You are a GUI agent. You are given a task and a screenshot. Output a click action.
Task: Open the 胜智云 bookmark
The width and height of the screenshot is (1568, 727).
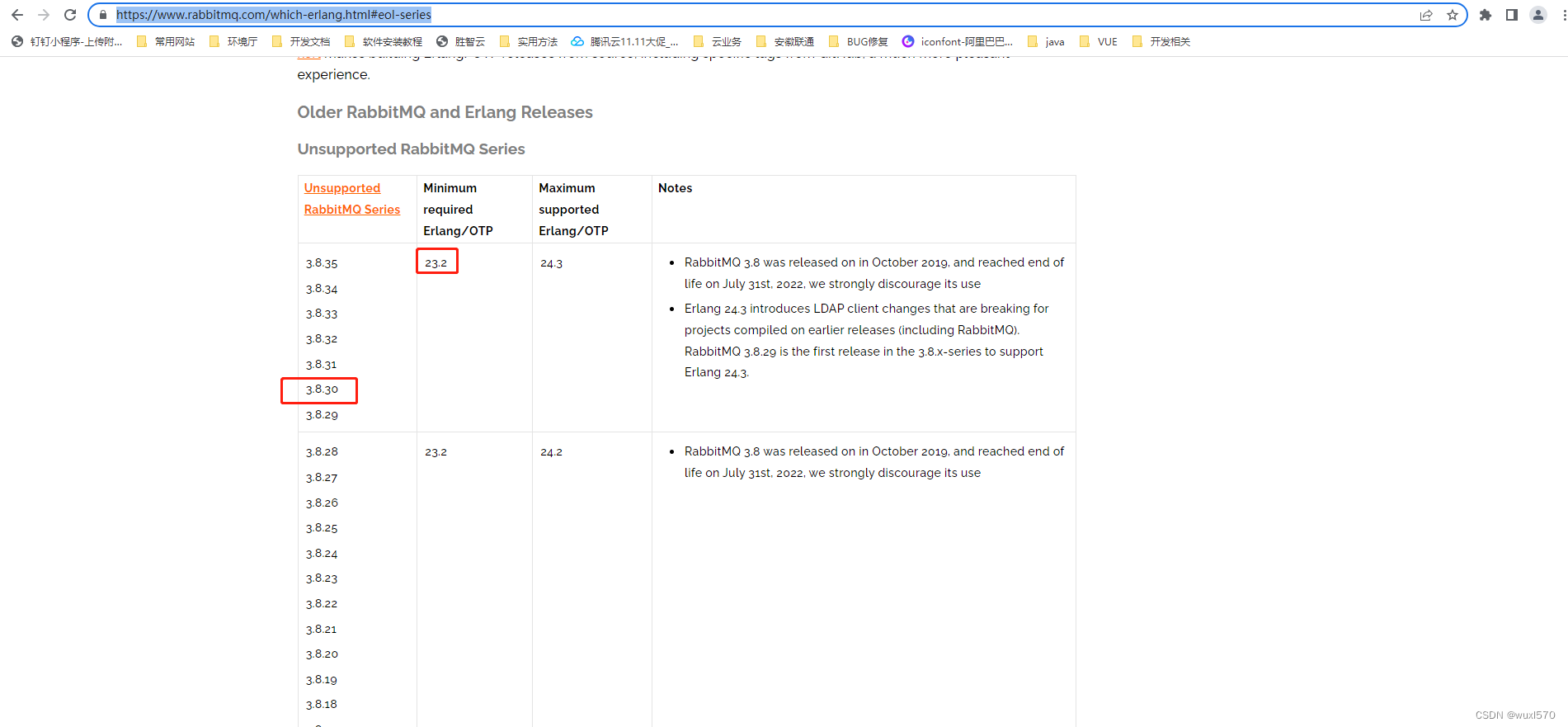tap(461, 41)
